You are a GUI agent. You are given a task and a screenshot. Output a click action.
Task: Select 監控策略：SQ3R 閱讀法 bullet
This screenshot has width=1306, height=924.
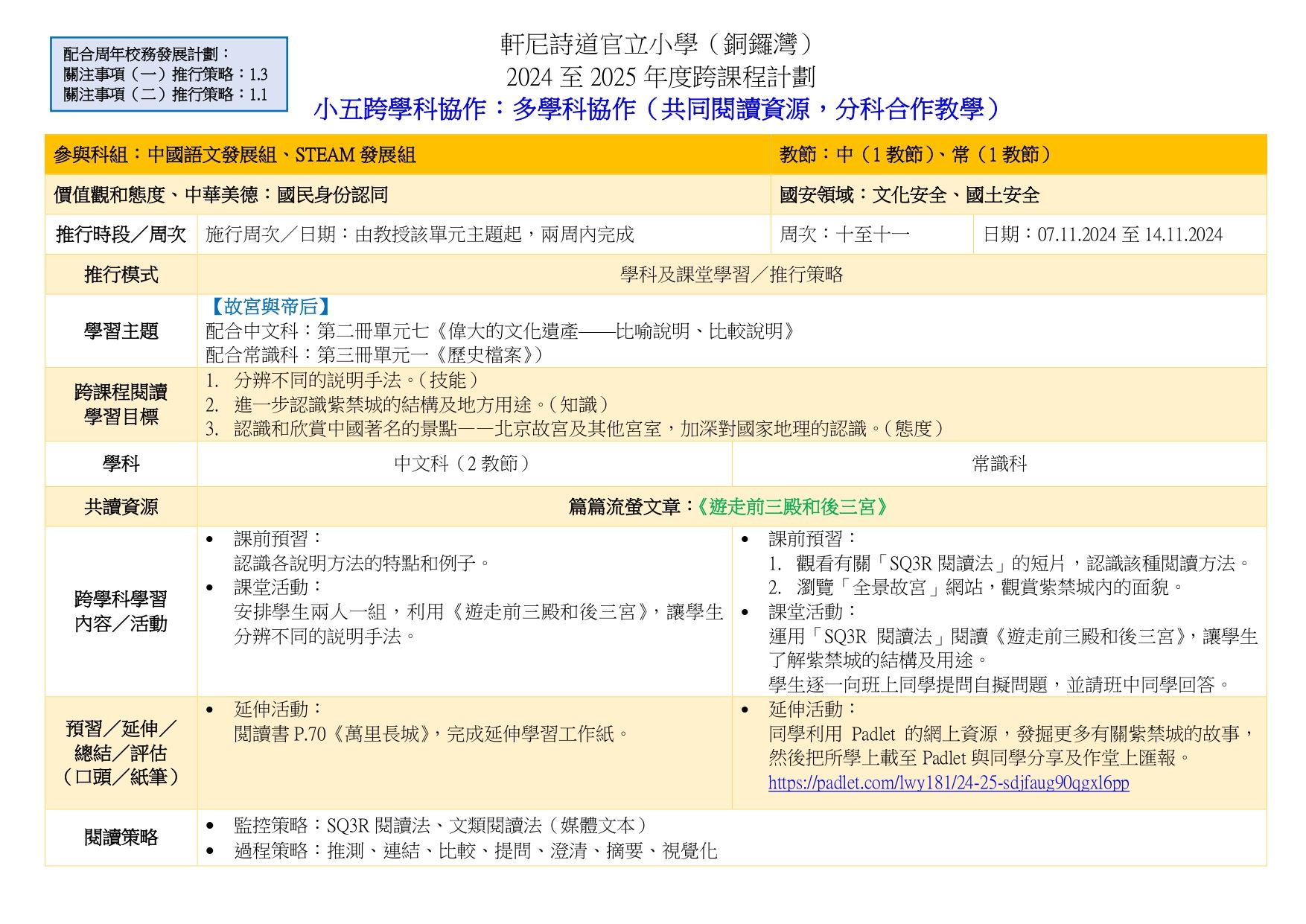[x=442, y=826]
